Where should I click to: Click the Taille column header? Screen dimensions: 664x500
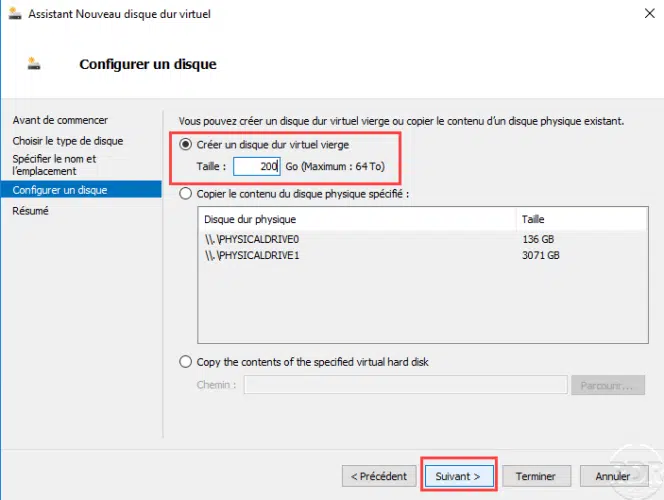[x=582, y=219]
